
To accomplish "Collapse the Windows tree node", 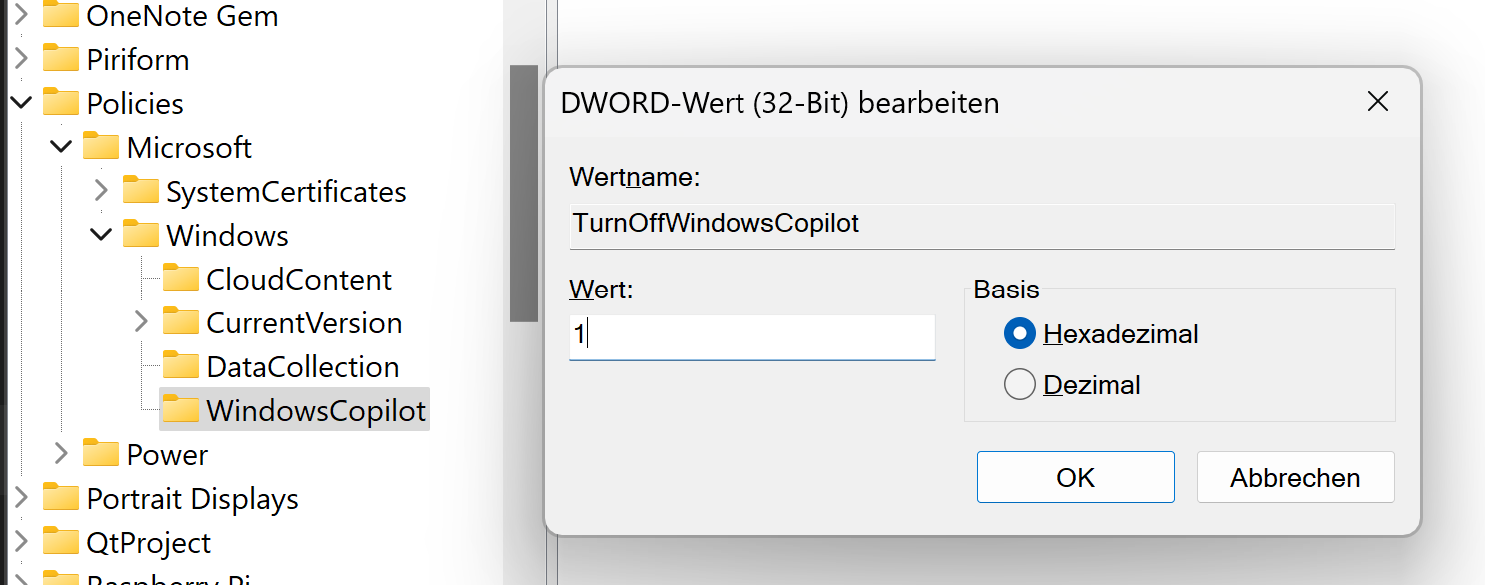I will pos(101,234).
